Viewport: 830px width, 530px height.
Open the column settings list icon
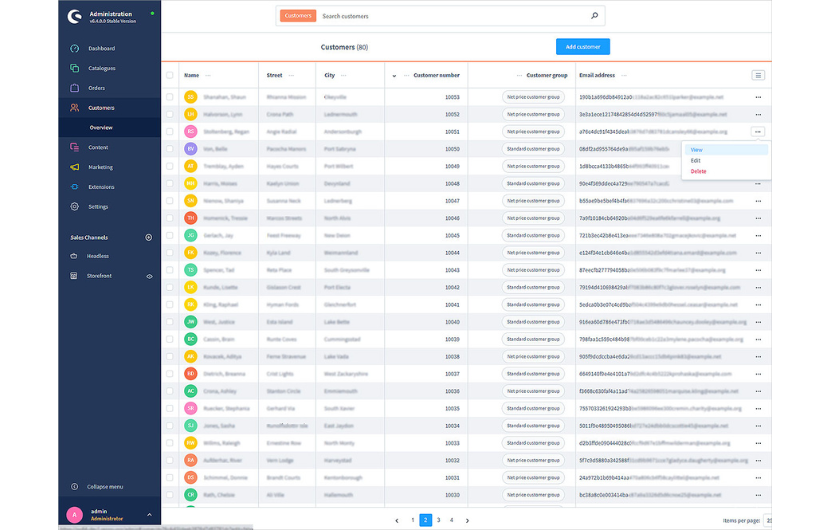point(758,75)
